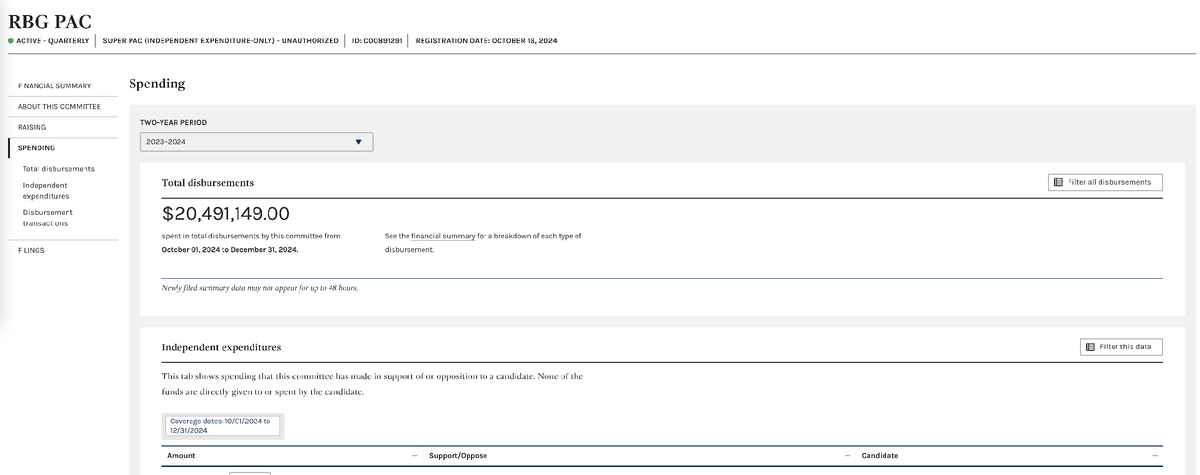Follow the financial summary link
The height and width of the screenshot is (475, 1200).
(443, 236)
